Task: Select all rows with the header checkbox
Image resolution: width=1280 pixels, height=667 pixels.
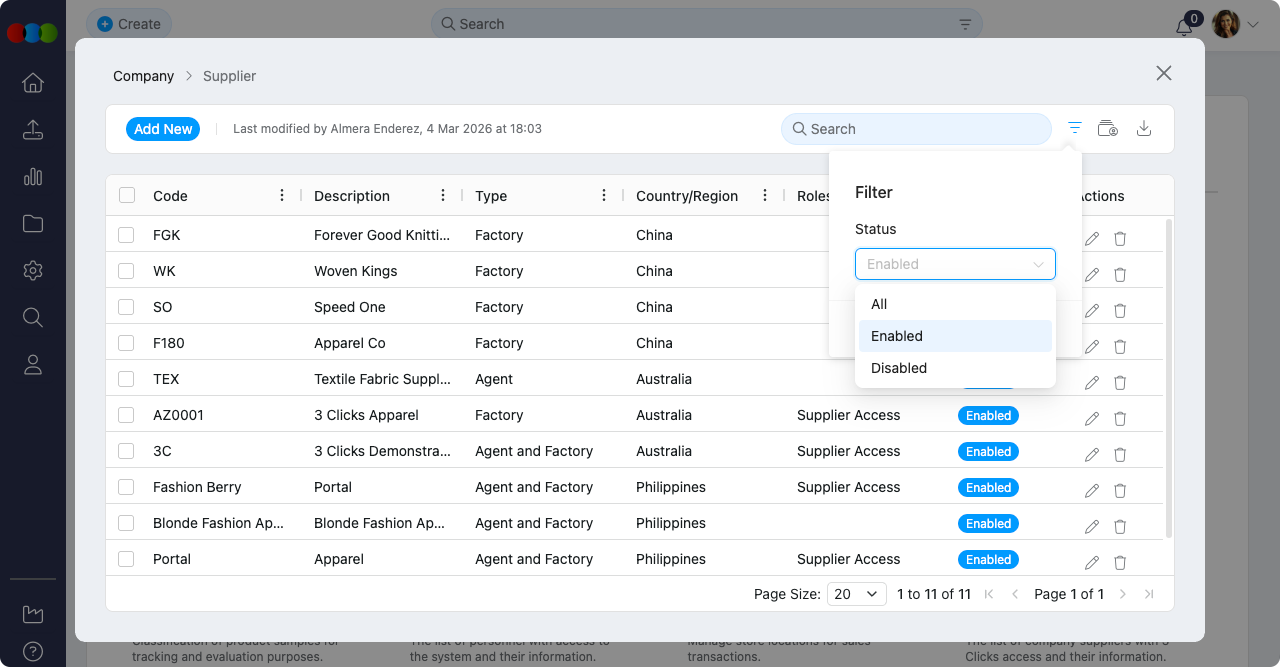Action: click(x=127, y=196)
